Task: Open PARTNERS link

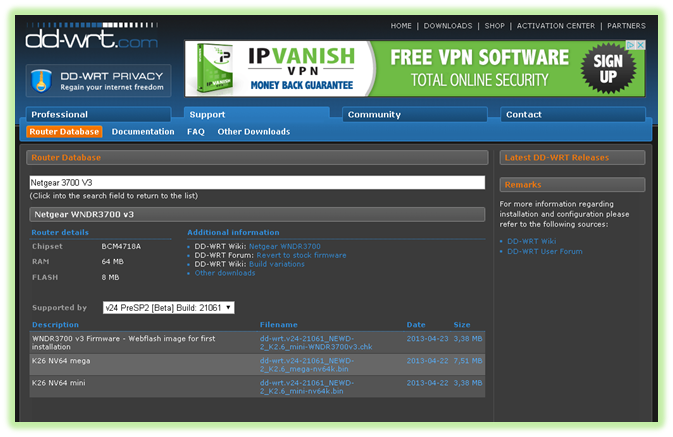Action: (x=626, y=26)
